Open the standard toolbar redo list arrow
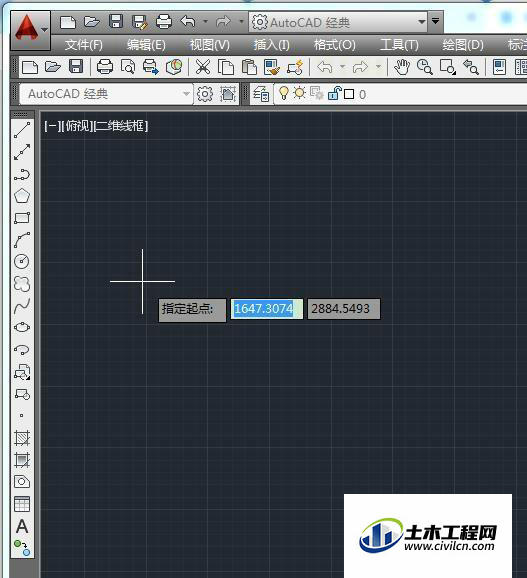The height and width of the screenshot is (578, 527). [x=378, y=67]
